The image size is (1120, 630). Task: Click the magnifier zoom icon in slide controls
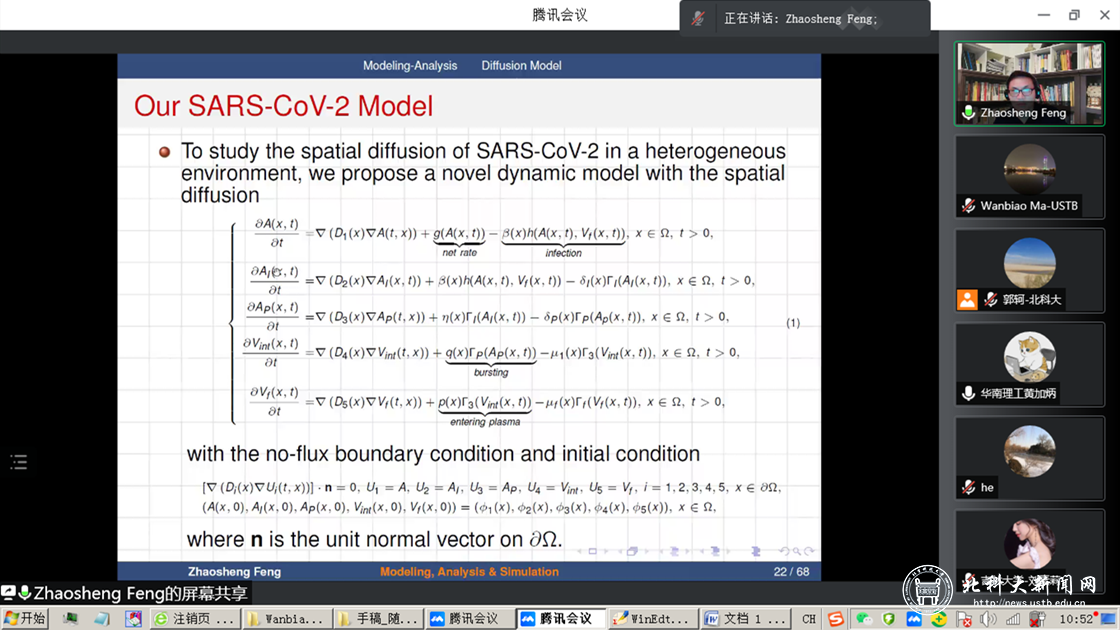[x=795, y=551]
